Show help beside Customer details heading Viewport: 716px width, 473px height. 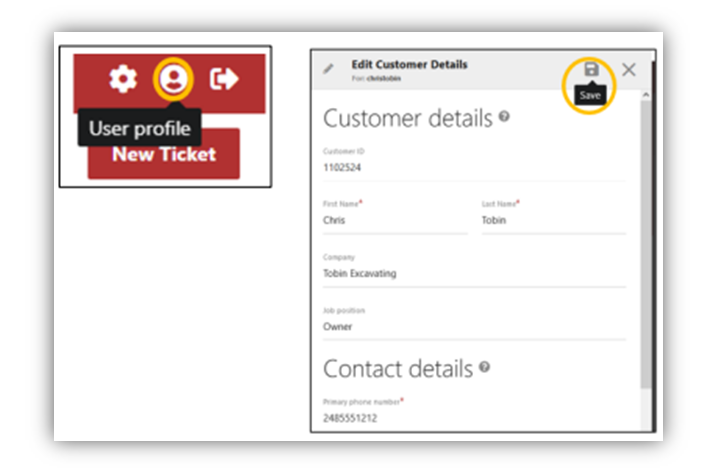click(x=504, y=116)
